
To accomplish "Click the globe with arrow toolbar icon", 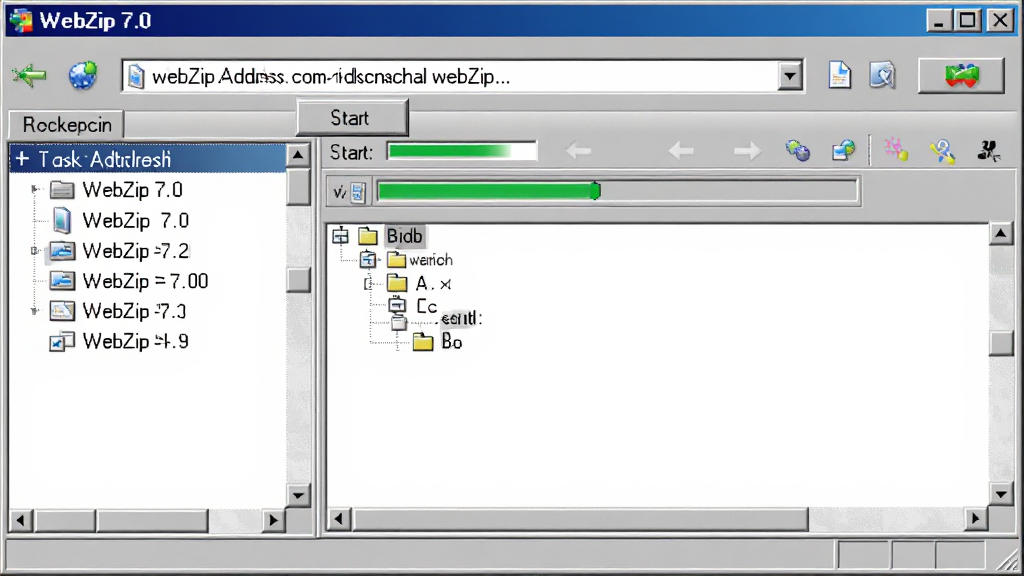I will (x=797, y=151).
